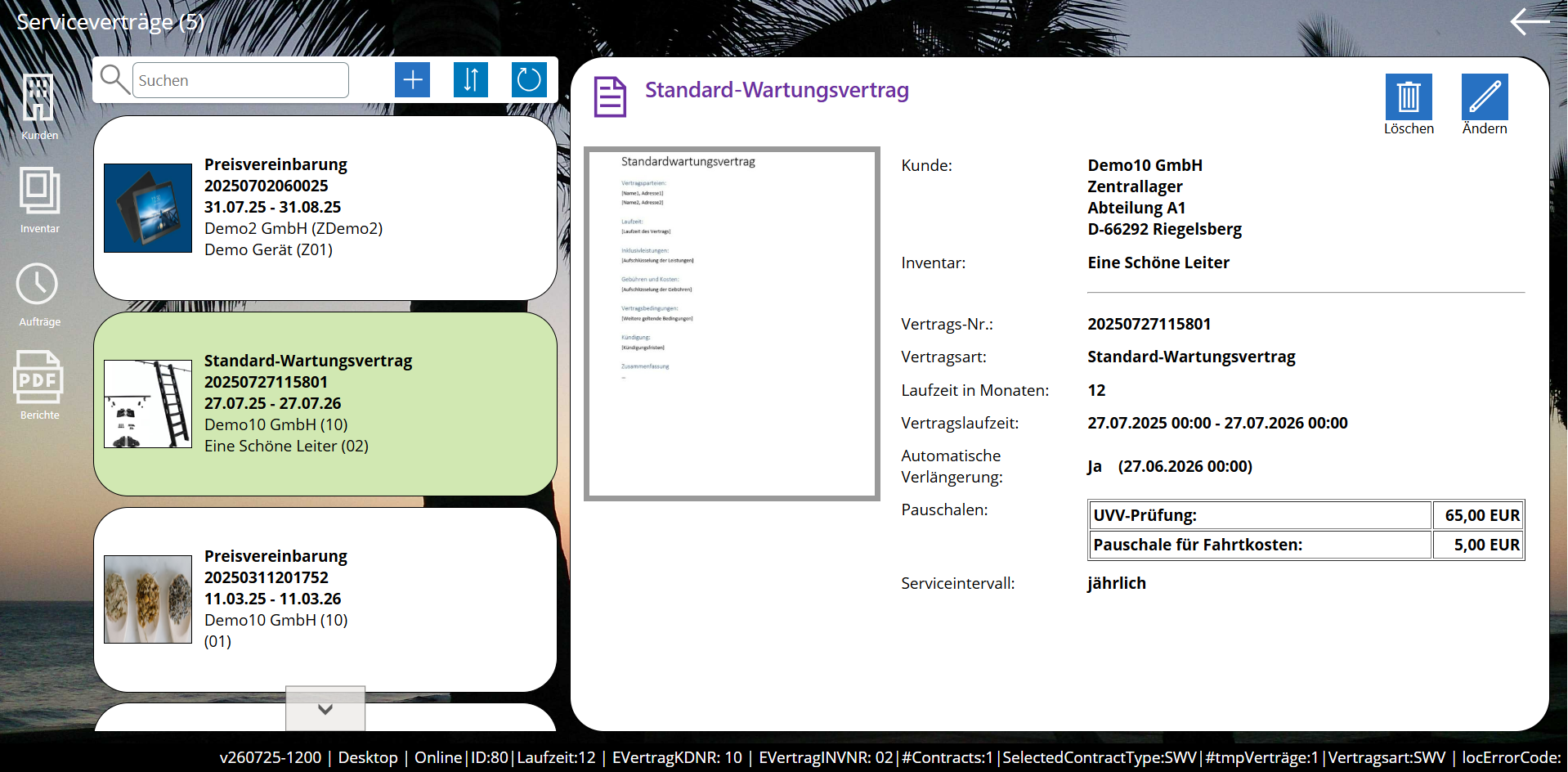1568x772 pixels.
Task: Click the UVV-Prüfung pauschale row
Action: 1259,515
